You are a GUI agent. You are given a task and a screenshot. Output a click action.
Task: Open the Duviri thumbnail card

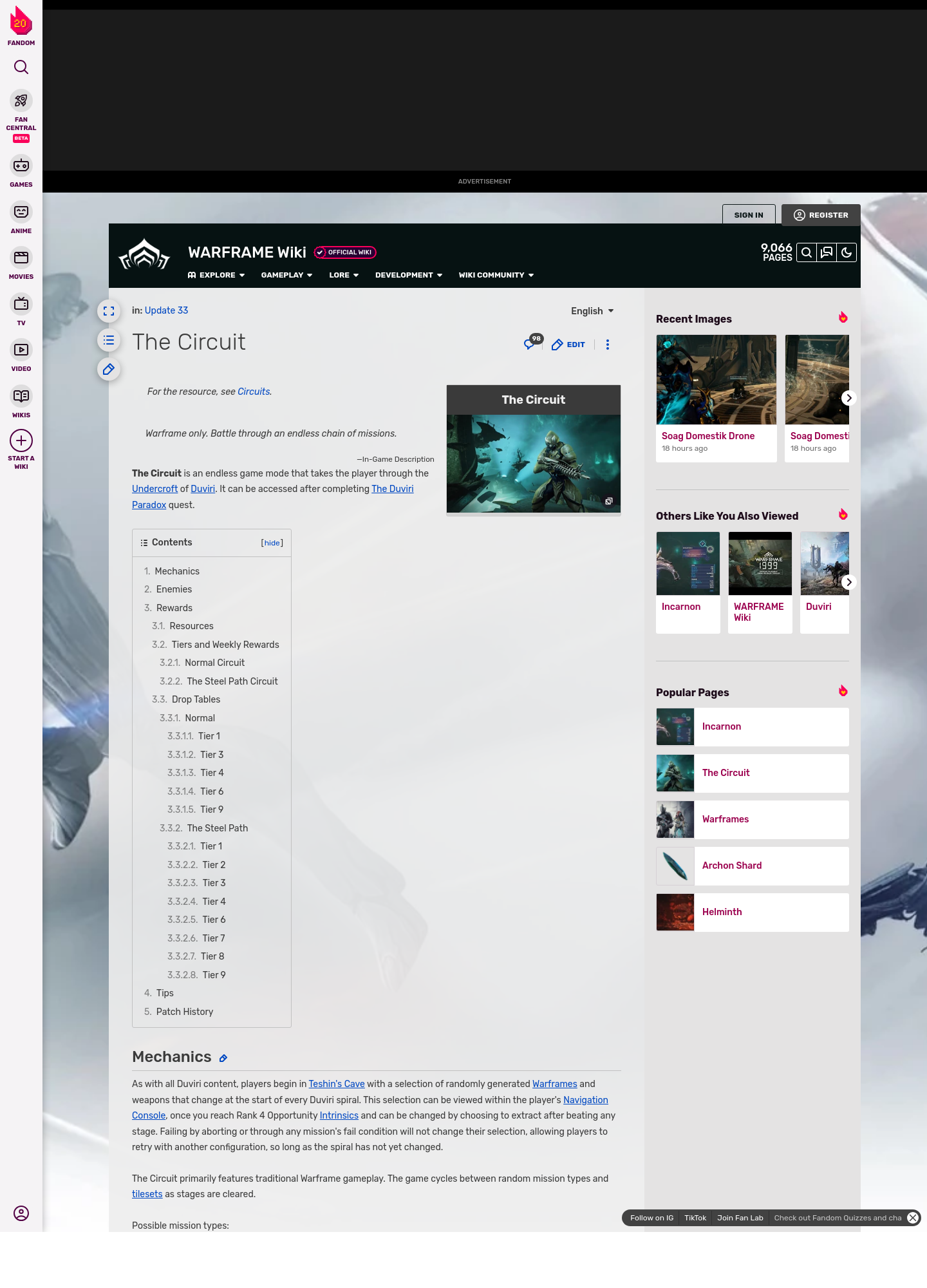tap(825, 583)
